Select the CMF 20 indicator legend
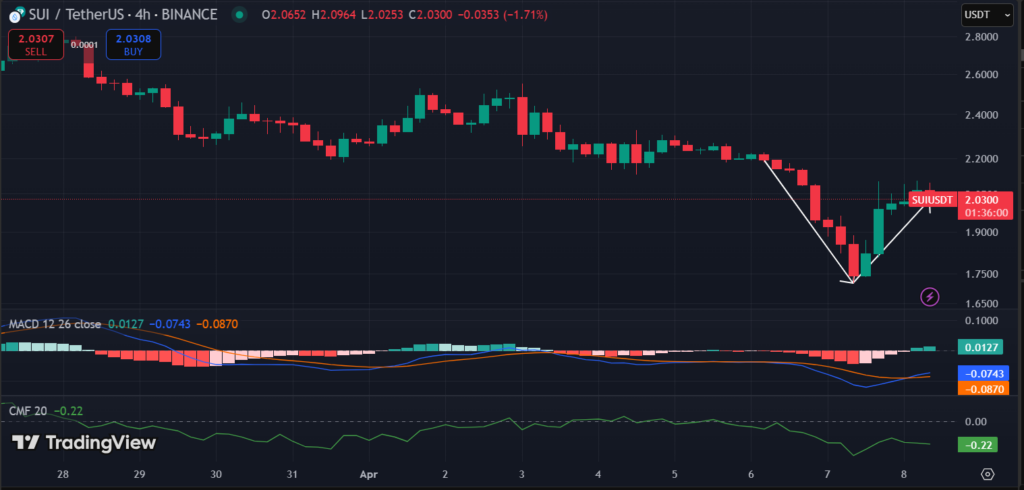 coord(28,410)
